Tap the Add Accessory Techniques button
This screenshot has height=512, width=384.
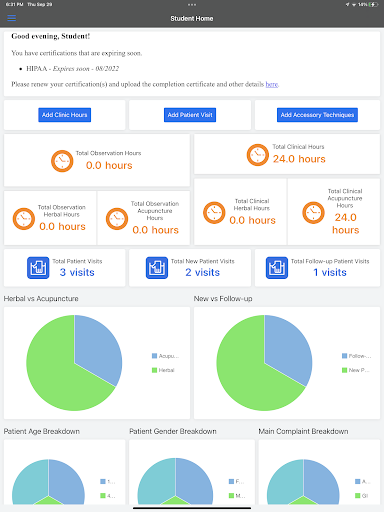pyautogui.click(x=317, y=115)
